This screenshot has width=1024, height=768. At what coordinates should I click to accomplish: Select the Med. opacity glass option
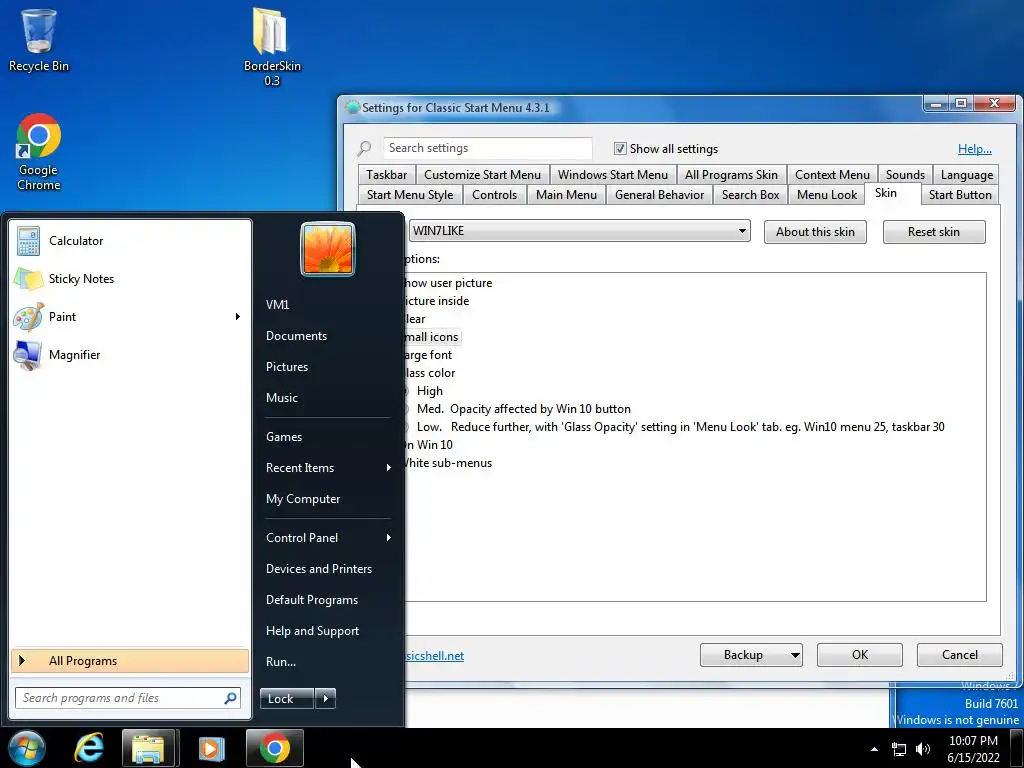point(522,409)
